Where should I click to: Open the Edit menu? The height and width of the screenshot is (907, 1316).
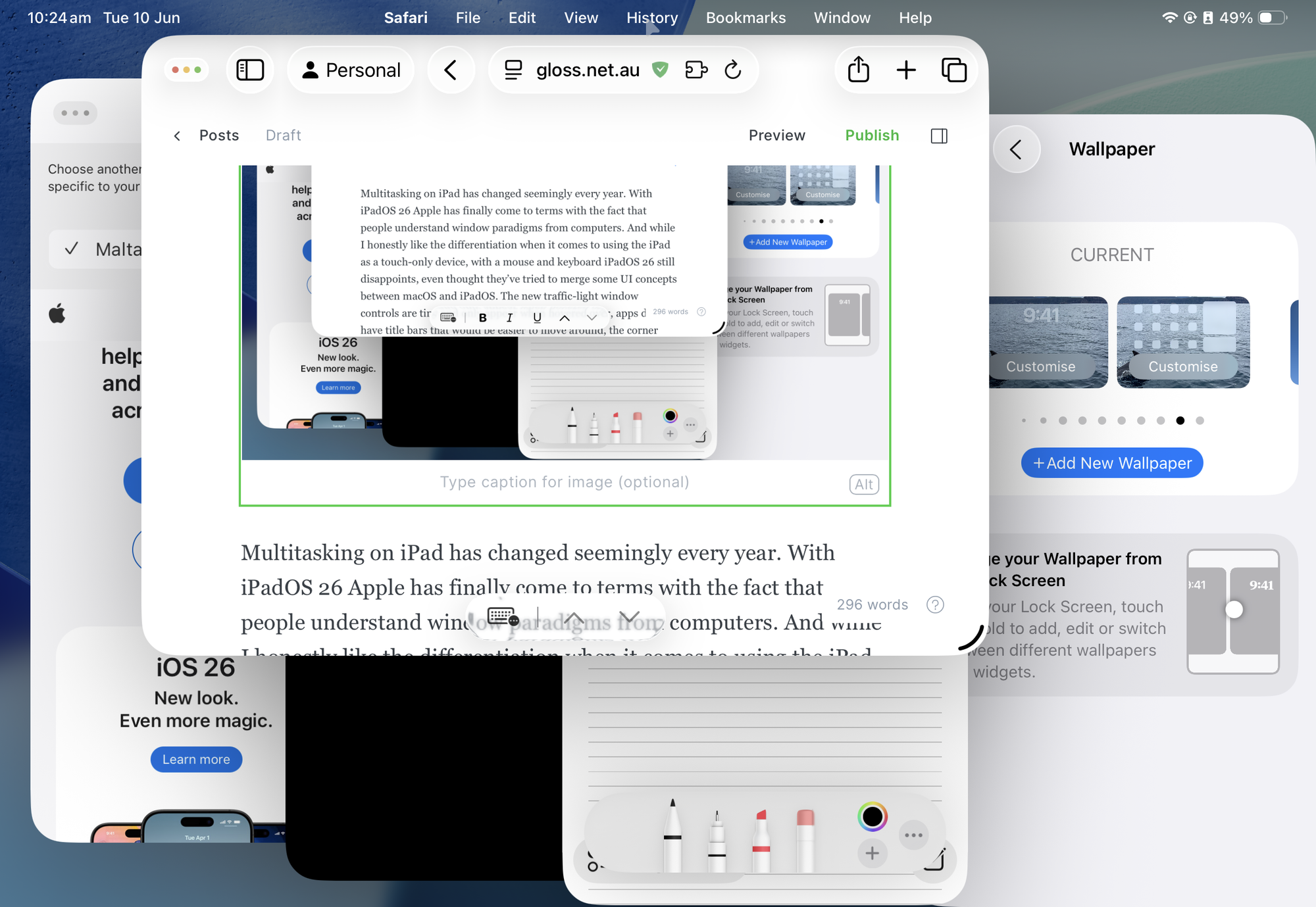(x=522, y=18)
